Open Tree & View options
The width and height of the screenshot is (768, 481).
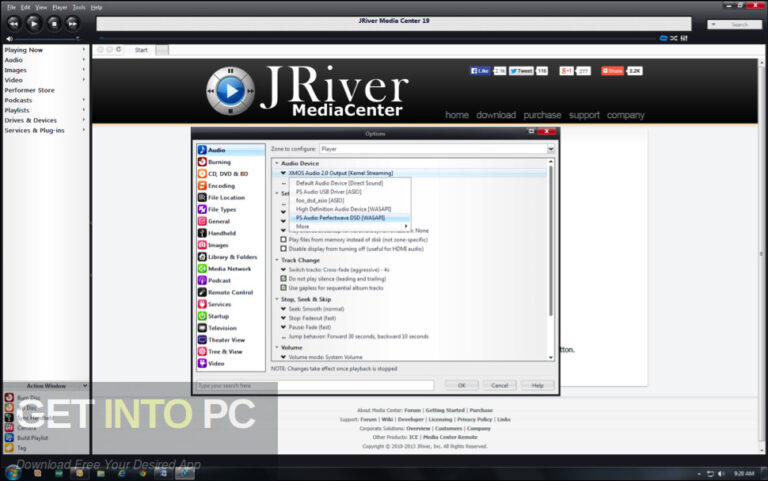225,352
